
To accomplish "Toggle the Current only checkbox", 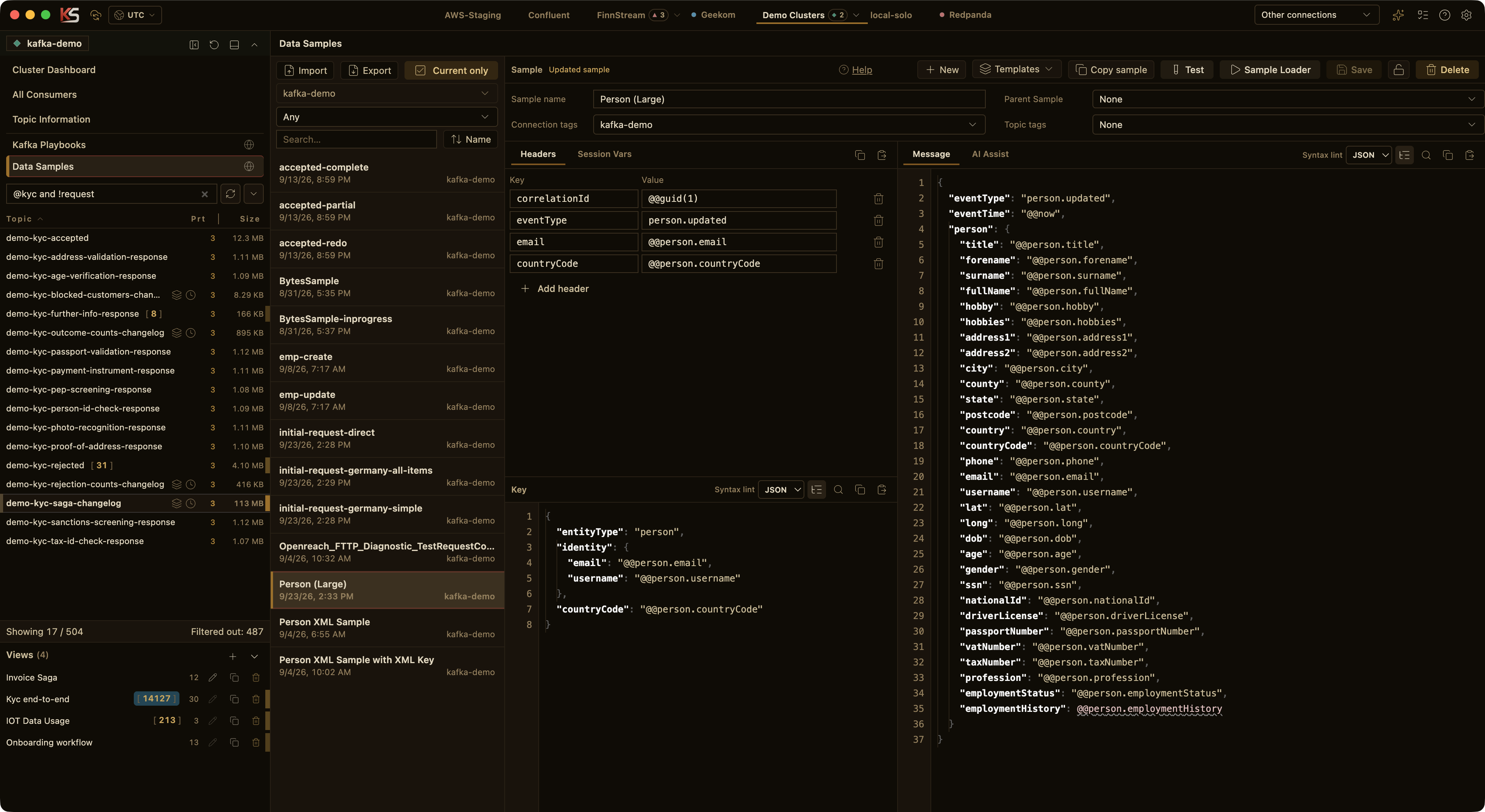I will coord(451,70).
